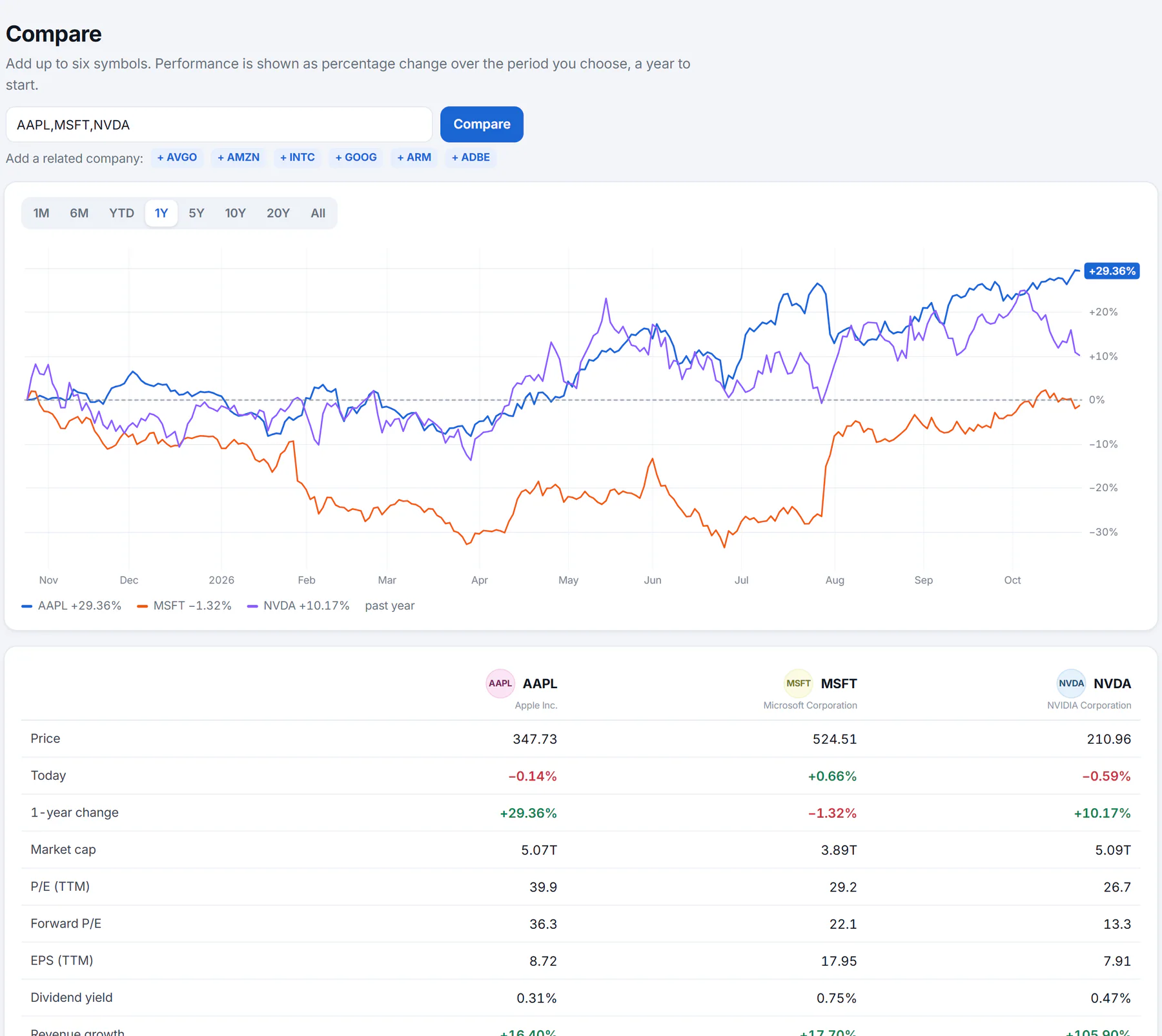The image size is (1162, 1036).
Task: Click the 'P/E (TTM)' row label
Action: (x=60, y=886)
